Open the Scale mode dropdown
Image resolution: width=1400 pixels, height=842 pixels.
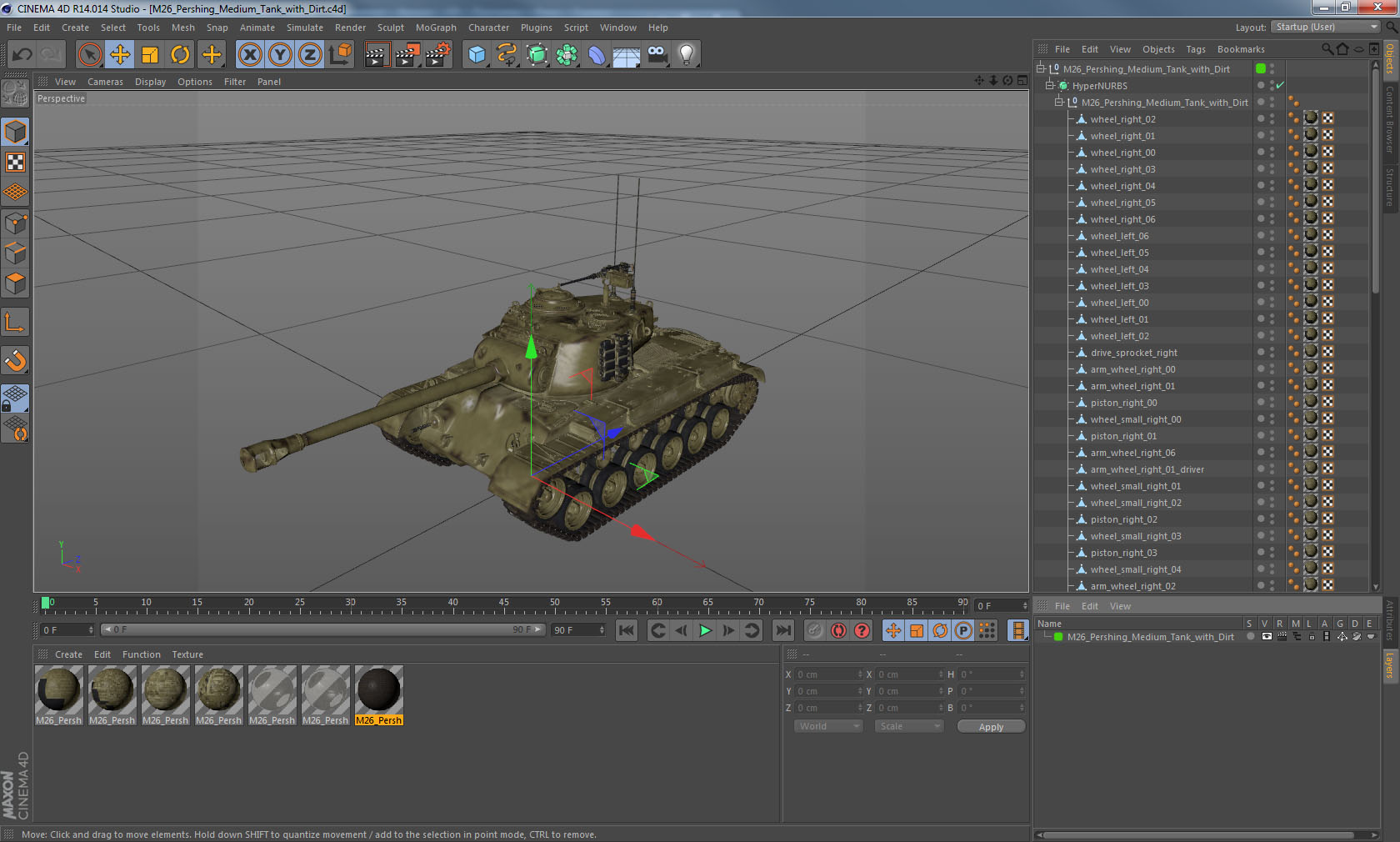(908, 726)
